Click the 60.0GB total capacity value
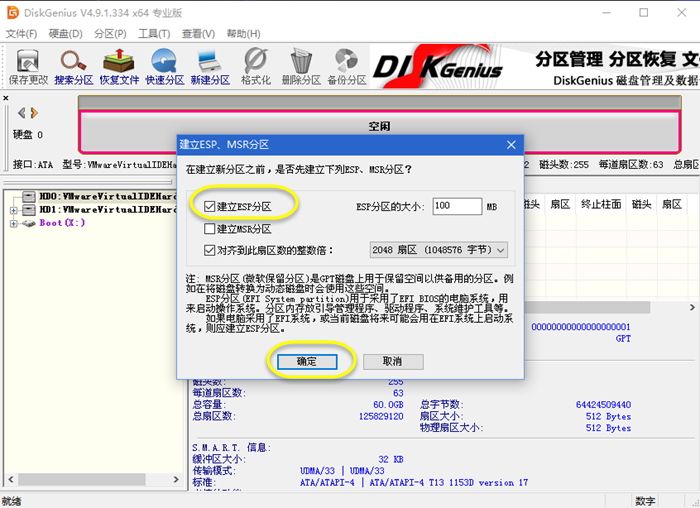700x508 pixels. (x=388, y=404)
